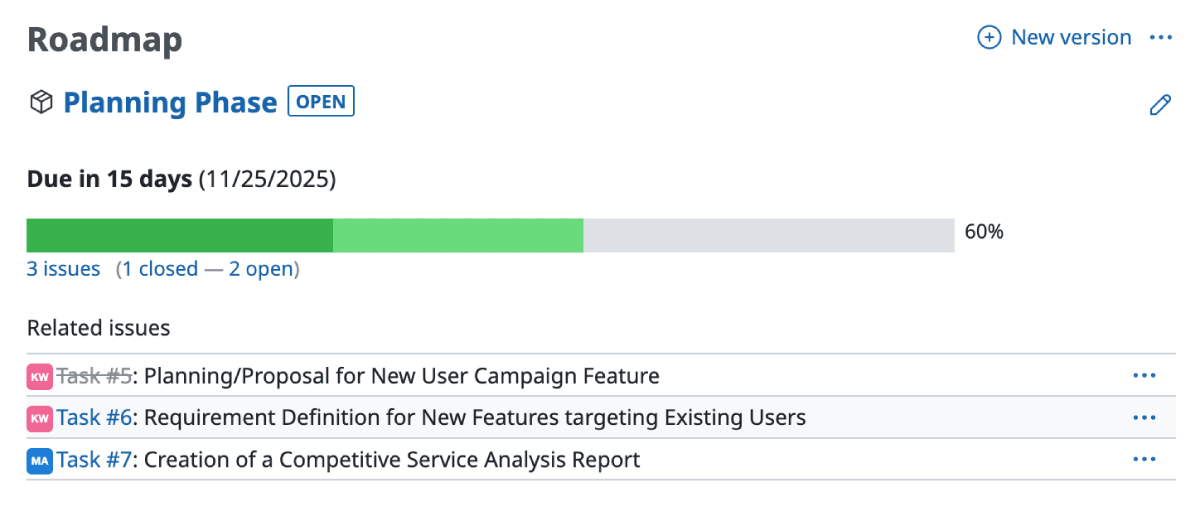1200x508 pixels.
Task: Click the KW avatar next to Task #5
Action: tap(39, 377)
